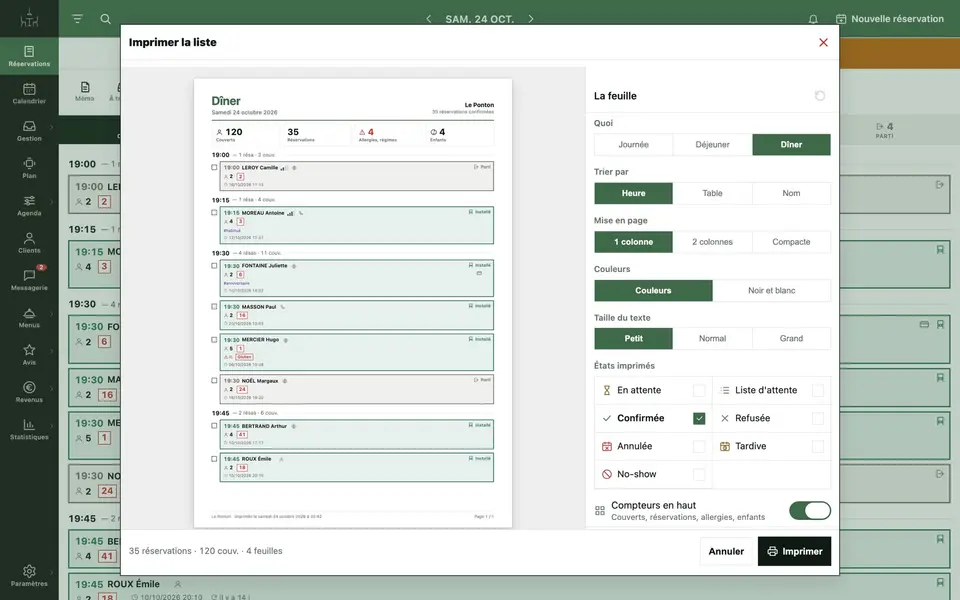The width and height of the screenshot is (960, 600).
Task: Click the print preview page thumbnail
Action: pyautogui.click(x=353, y=303)
